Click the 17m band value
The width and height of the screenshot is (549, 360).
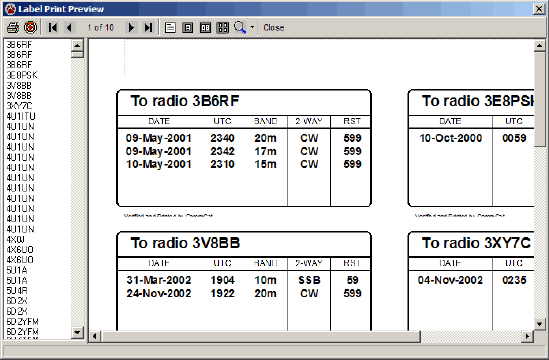click(265, 151)
